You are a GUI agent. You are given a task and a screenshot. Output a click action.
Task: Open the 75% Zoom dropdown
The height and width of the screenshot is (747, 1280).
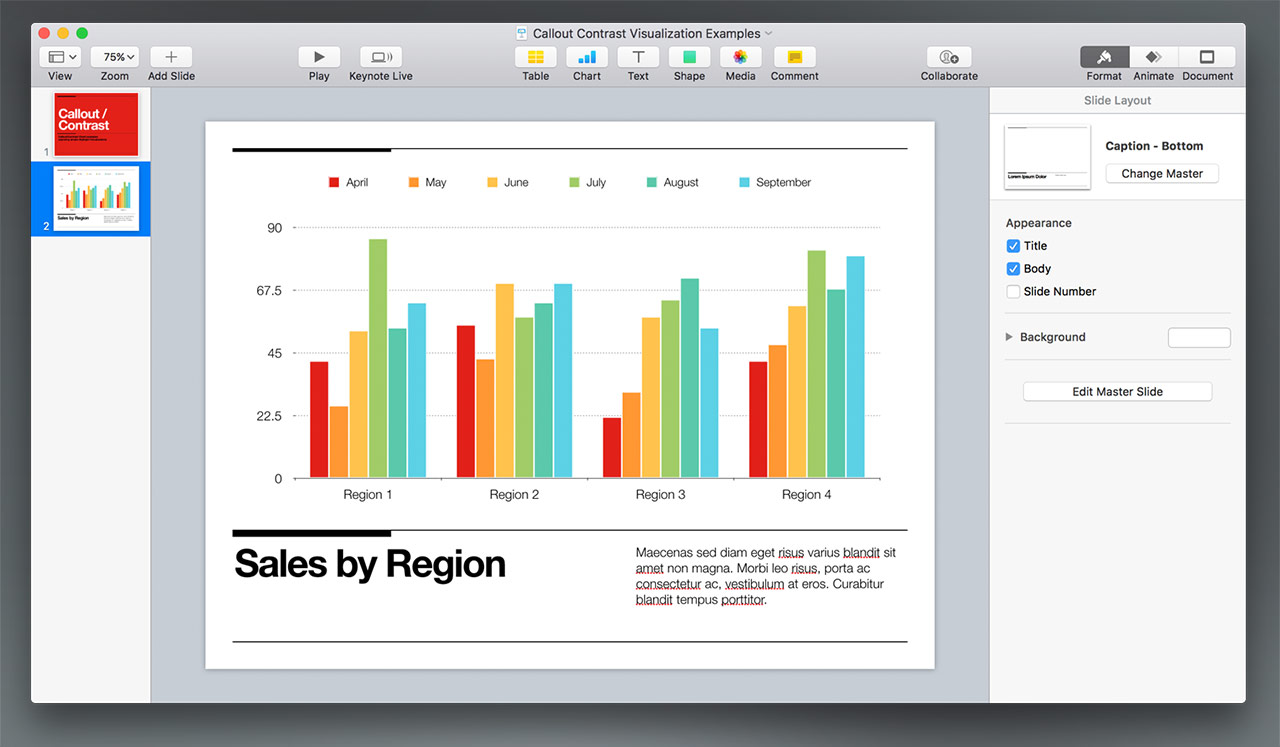(115, 58)
